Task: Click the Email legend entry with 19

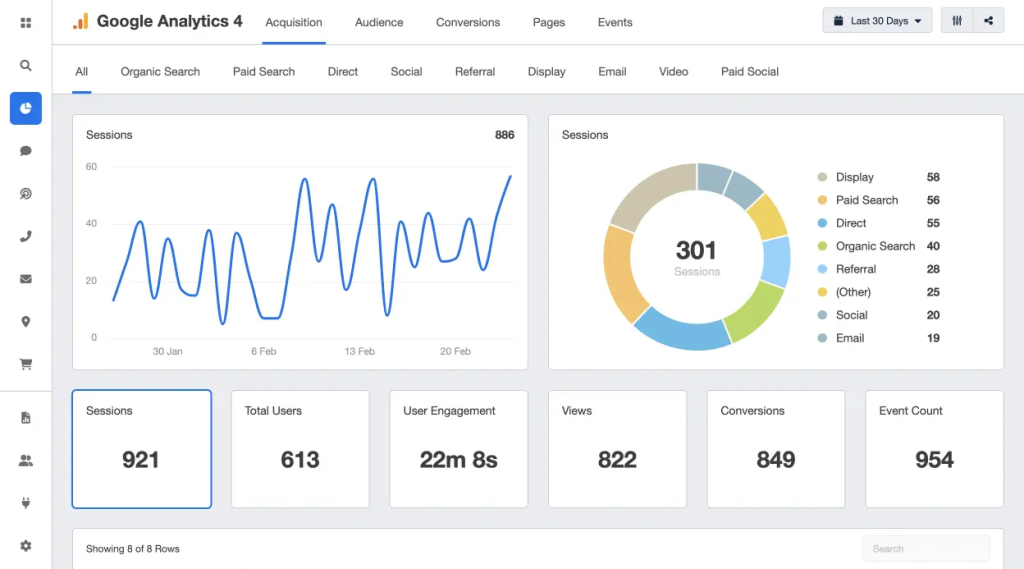Action: 878,338
